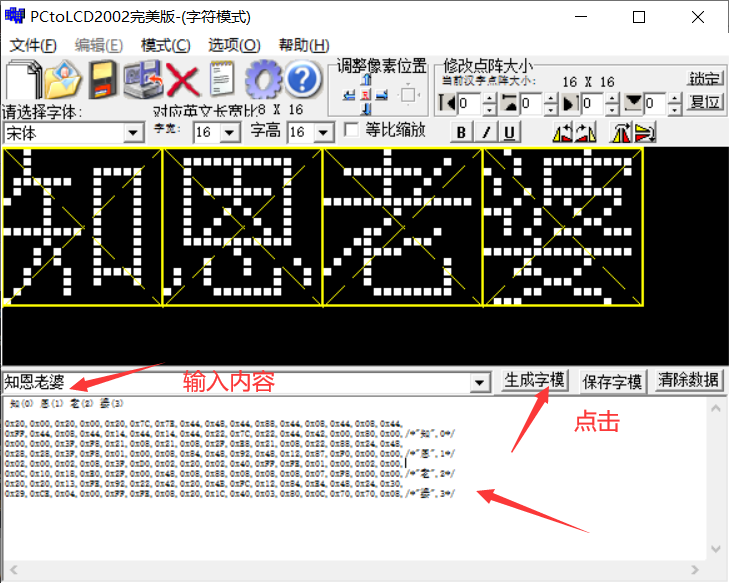The height and width of the screenshot is (583, 729).
Task: Click the 婆(3) index label in output
Action: coord(112,403)
